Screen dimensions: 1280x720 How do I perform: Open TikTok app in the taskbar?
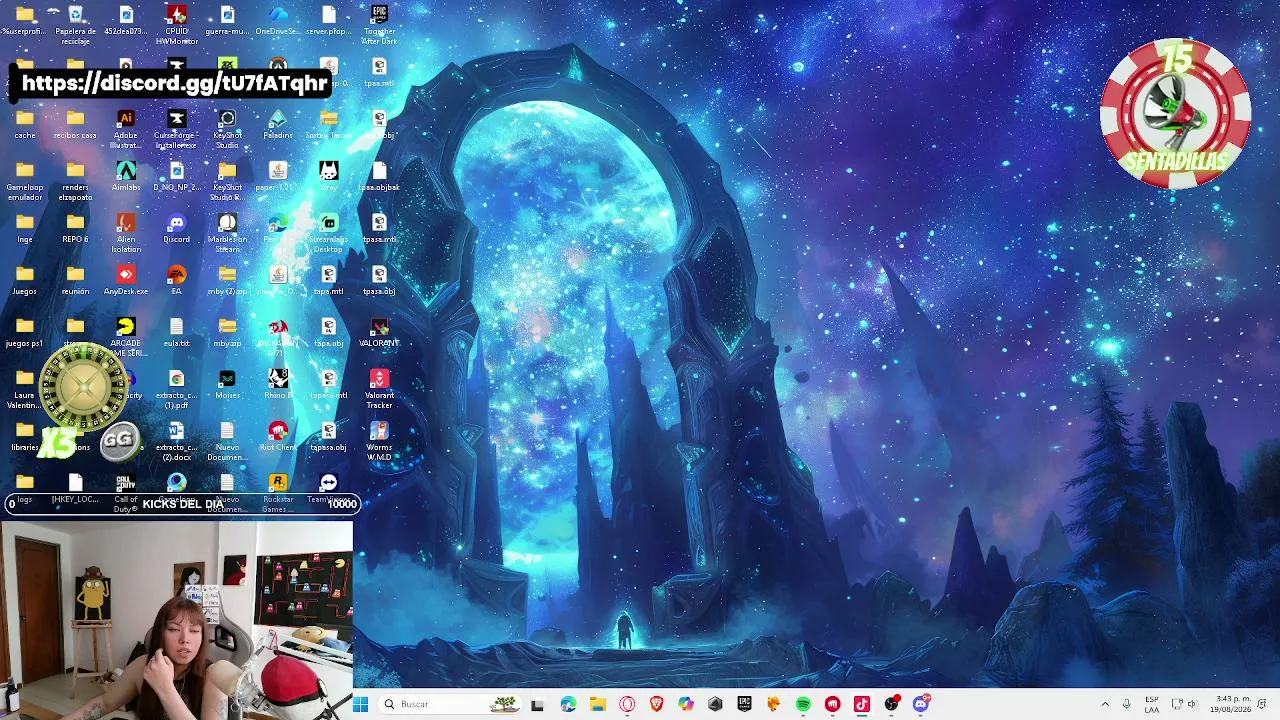[862, 704]
